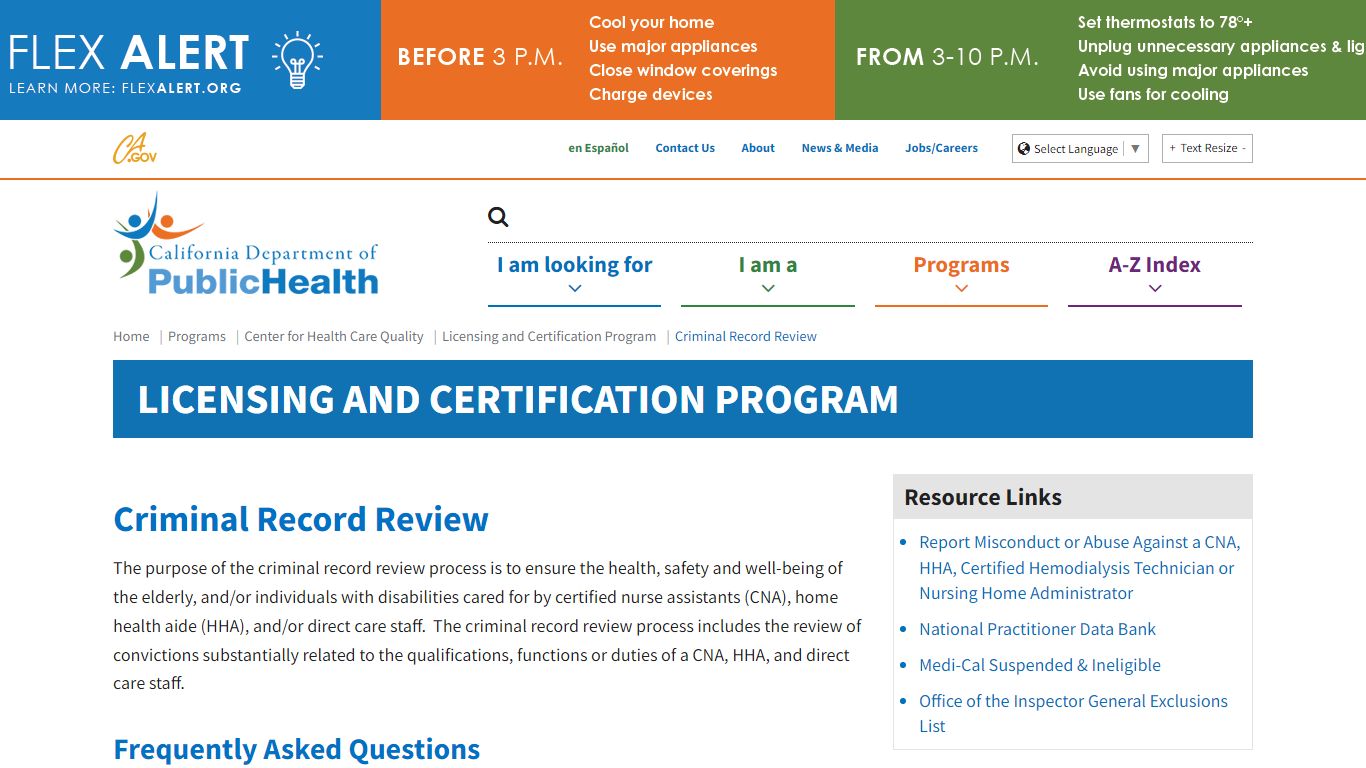Go to Programs breadcrumb
The height and width of the screenshot is (768, 1366).
tap(197, 336)
